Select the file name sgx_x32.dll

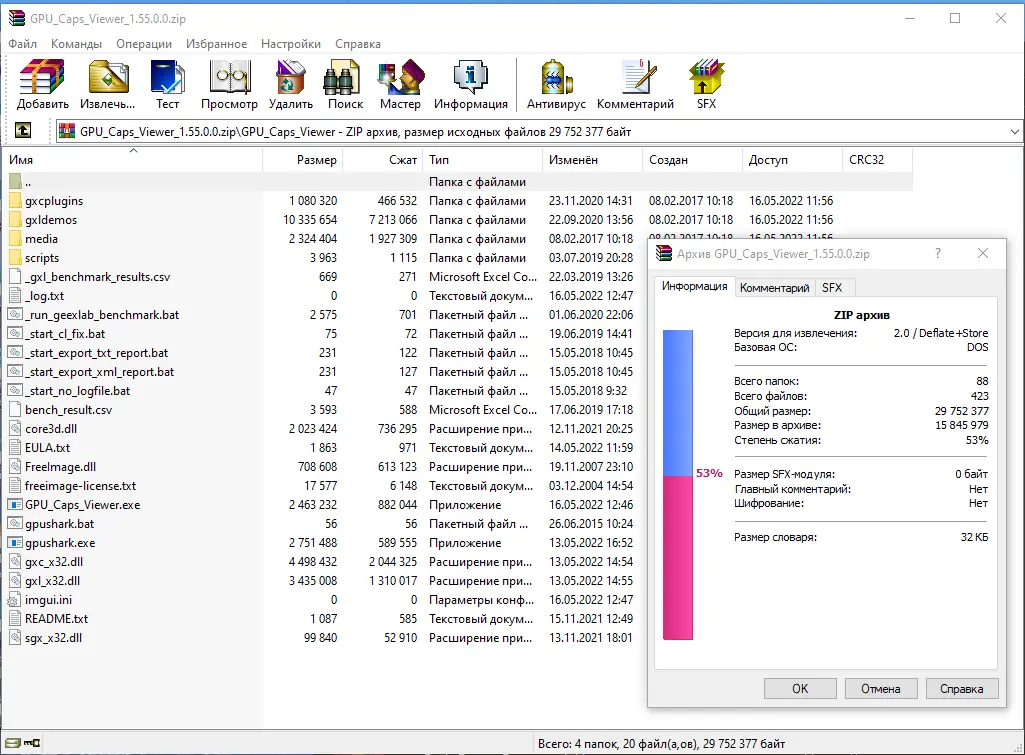[53, 637]
